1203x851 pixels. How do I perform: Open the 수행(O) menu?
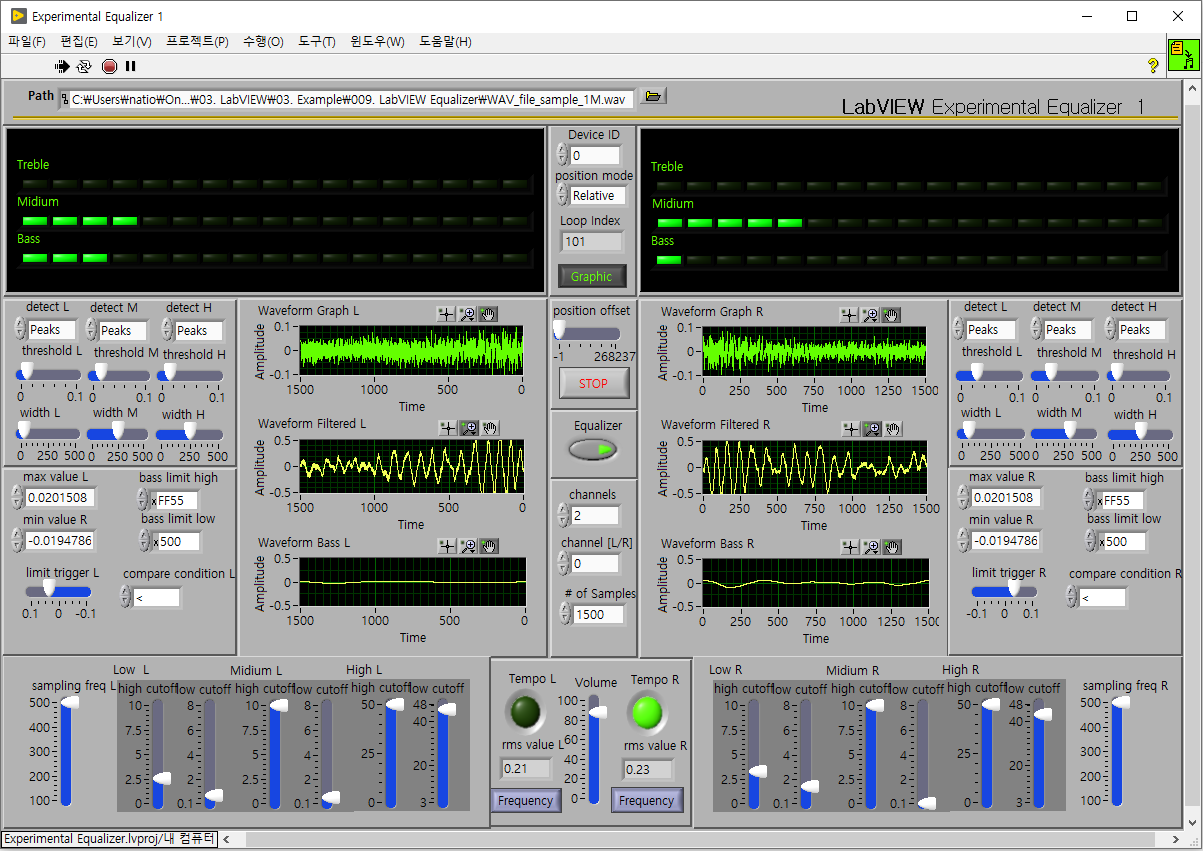click(x=263, y=41)
